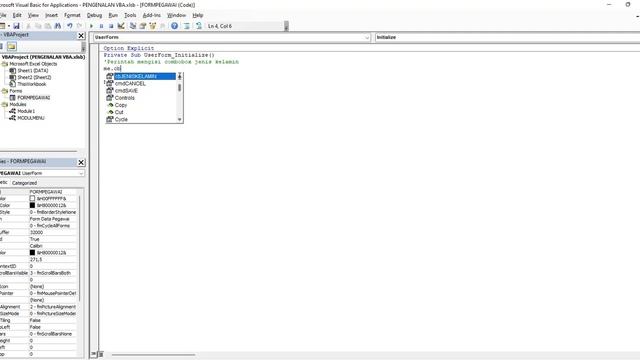The width and height of the screenshot is (640, 360).
Task: Choose Copy from the autocomplete list
Action: pos(140,105)
